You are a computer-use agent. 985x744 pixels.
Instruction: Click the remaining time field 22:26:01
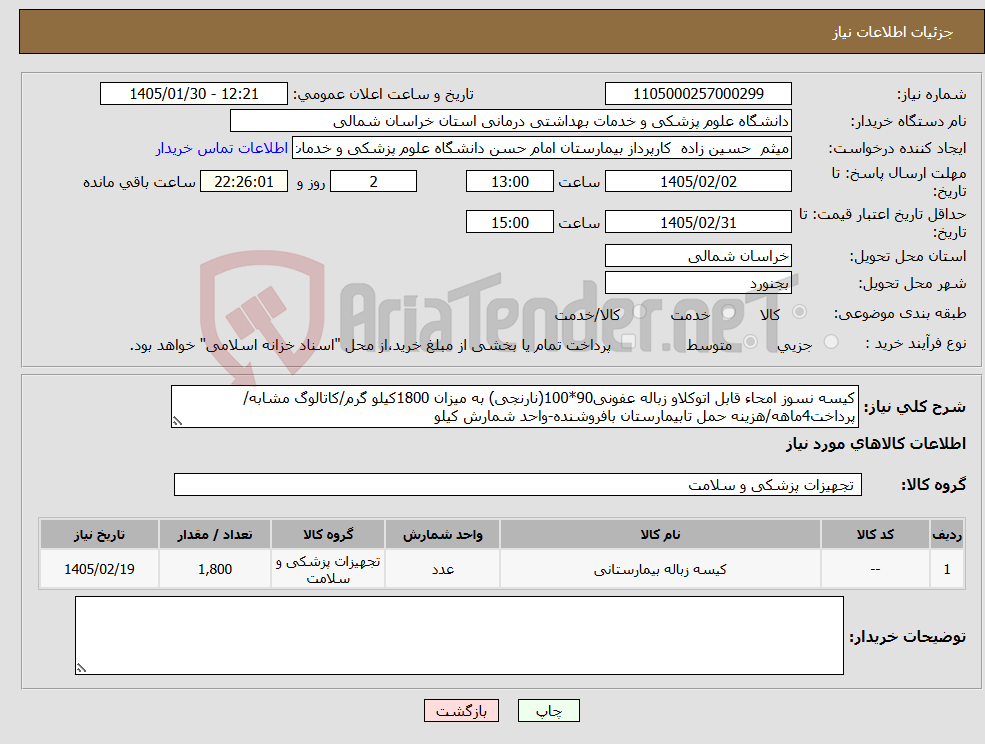point(244,182)
